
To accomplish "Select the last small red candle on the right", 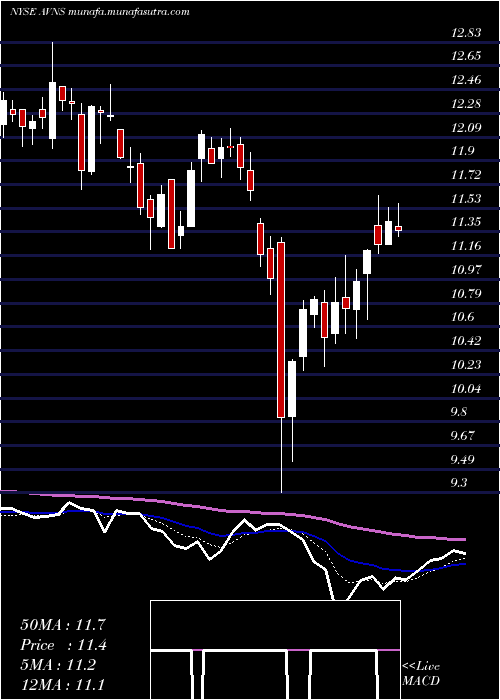I will [x=398, y=229].
